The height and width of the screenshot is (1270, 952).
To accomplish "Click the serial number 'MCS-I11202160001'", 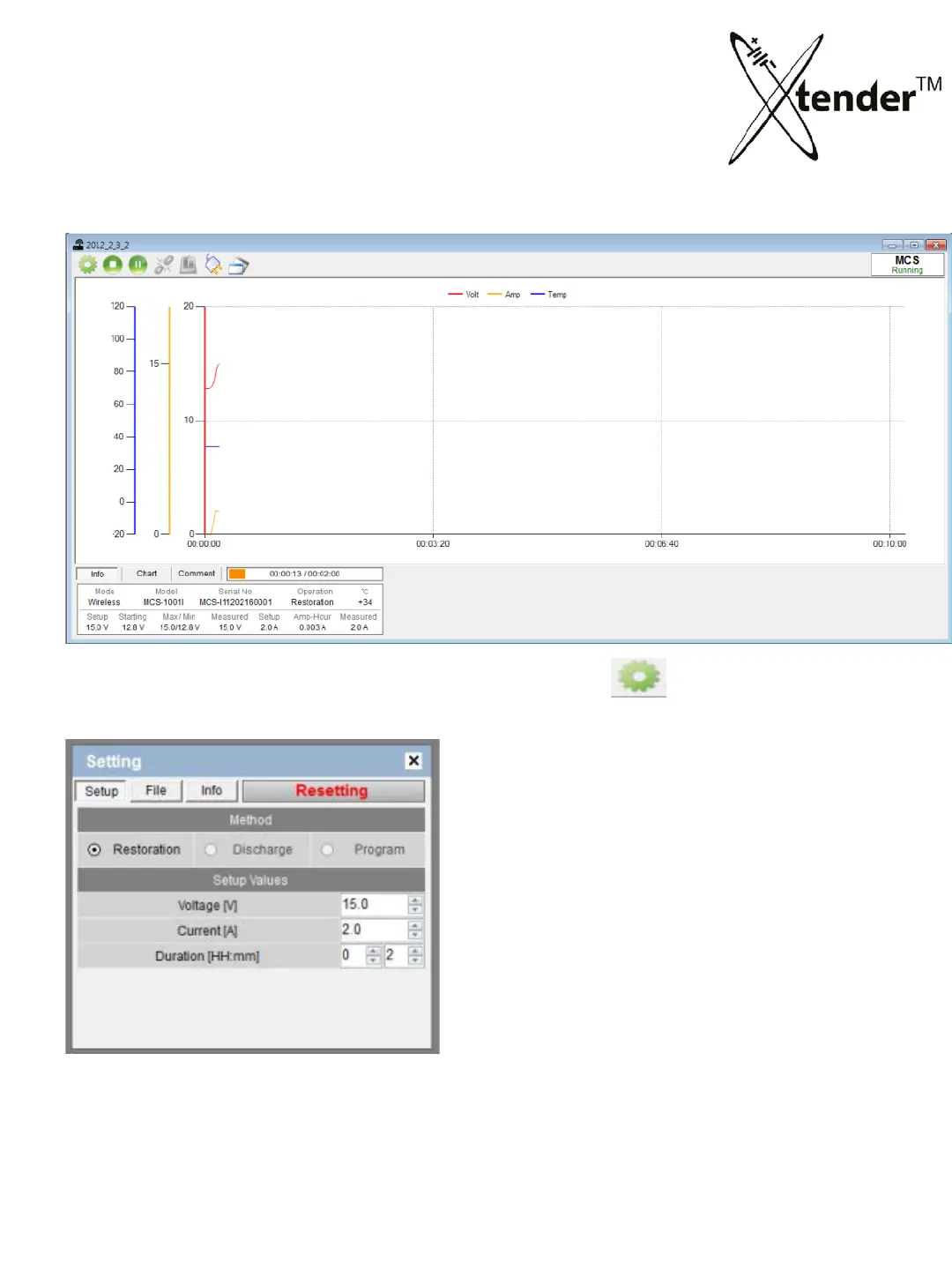I will pos(235,603).
